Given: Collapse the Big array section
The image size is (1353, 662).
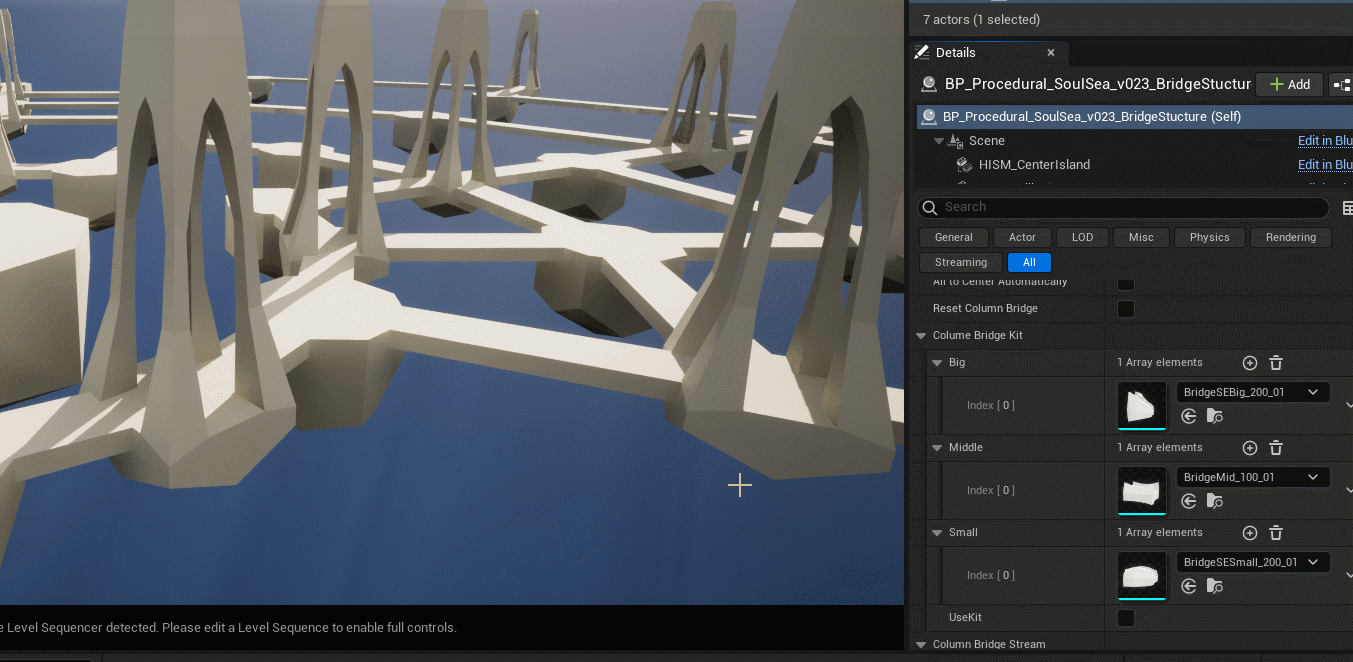Looking at the screenshot, I should [937, 363].
